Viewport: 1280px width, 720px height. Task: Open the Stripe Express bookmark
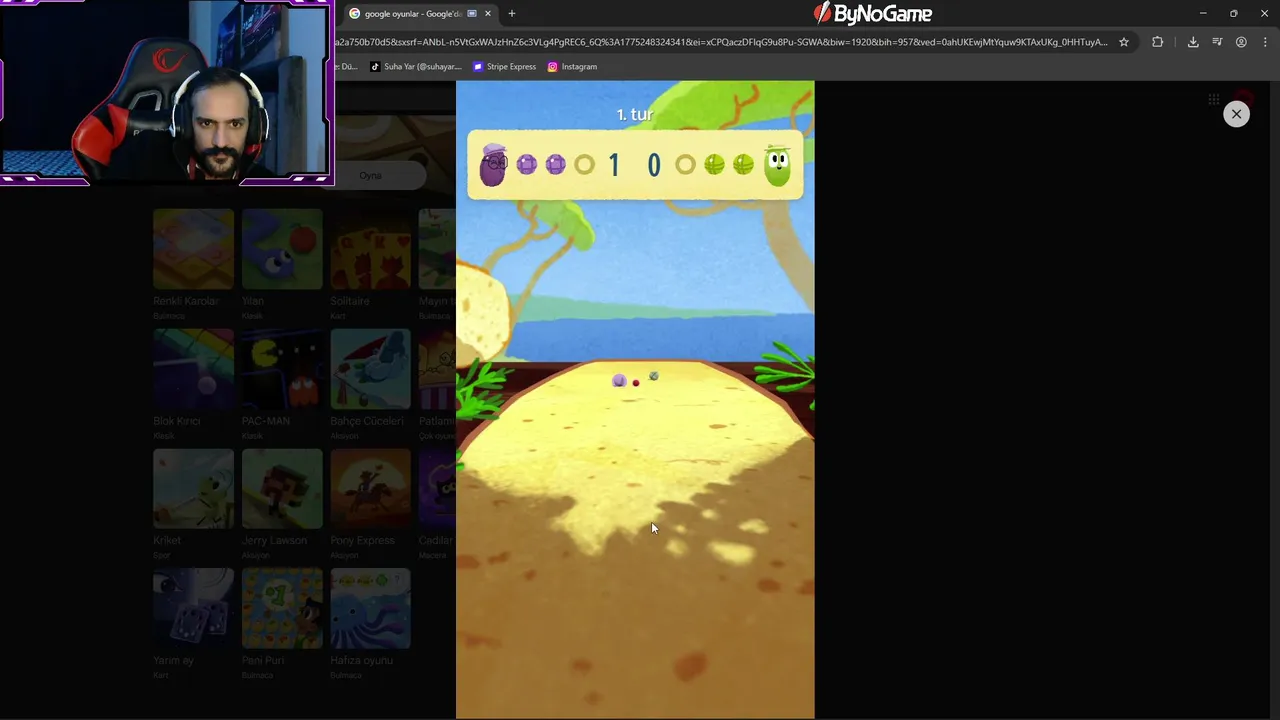pyautogui.click(x=505, y=67)
